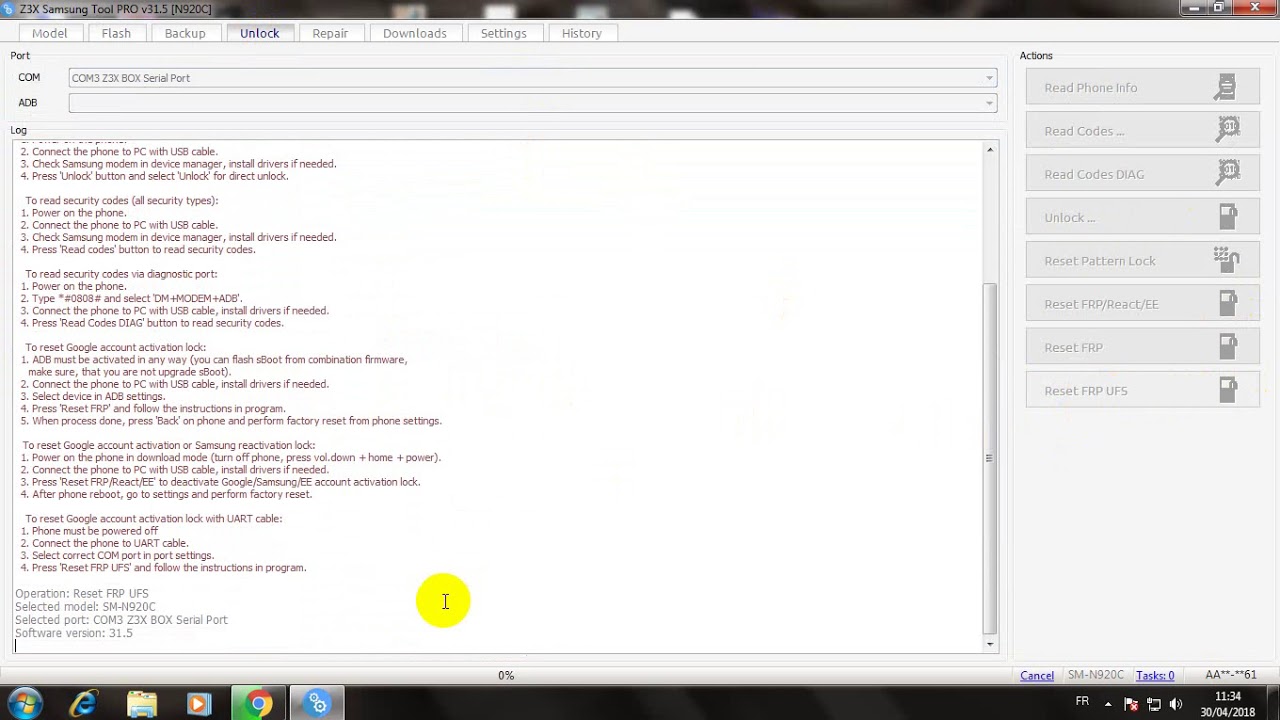Click the Cancel link
This screenshot has width=1280, height=720.
point(1037,676)
